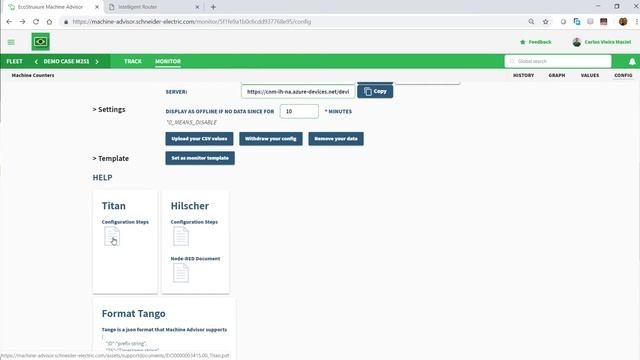
Task: Go to next machine chevron
Action: (x=97, y=62)
